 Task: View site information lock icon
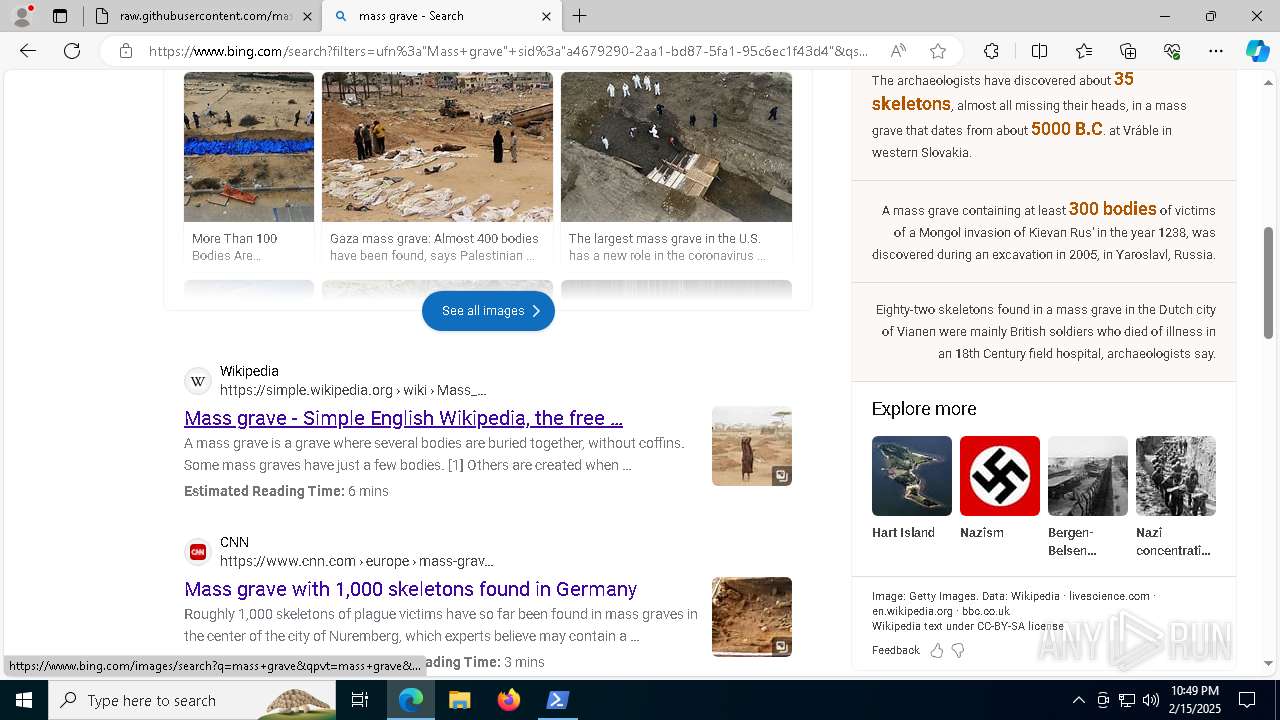[125, 51]
